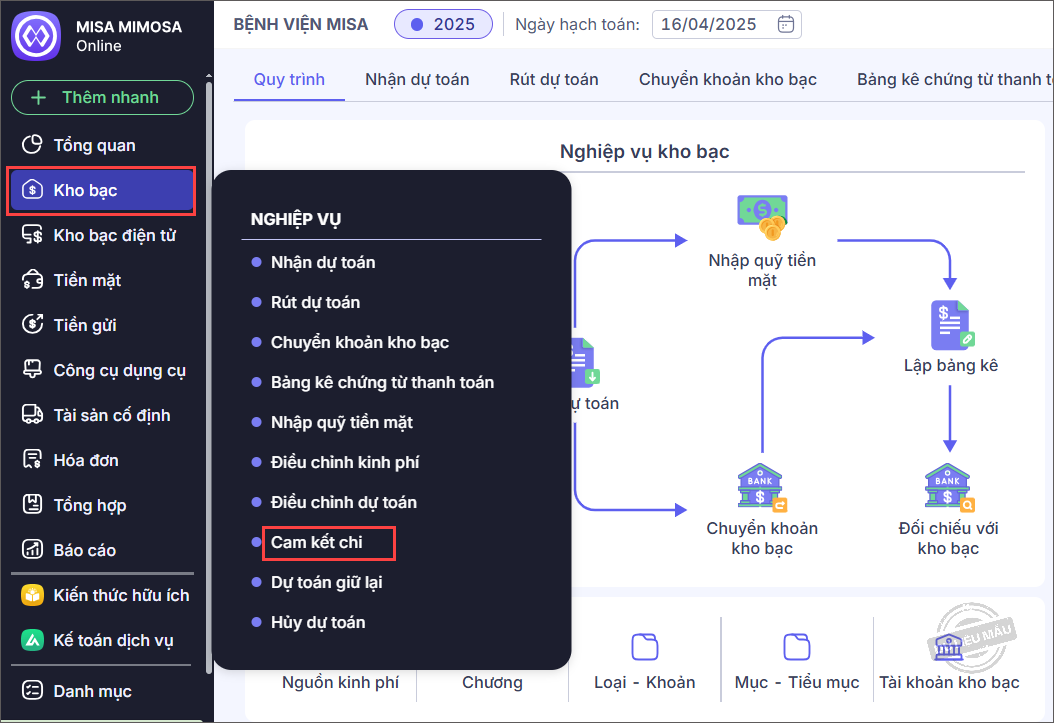Click the Tiền mặt wallet icon
Viewport: 1054px width, 723px height.
click(x=32, y=280)
